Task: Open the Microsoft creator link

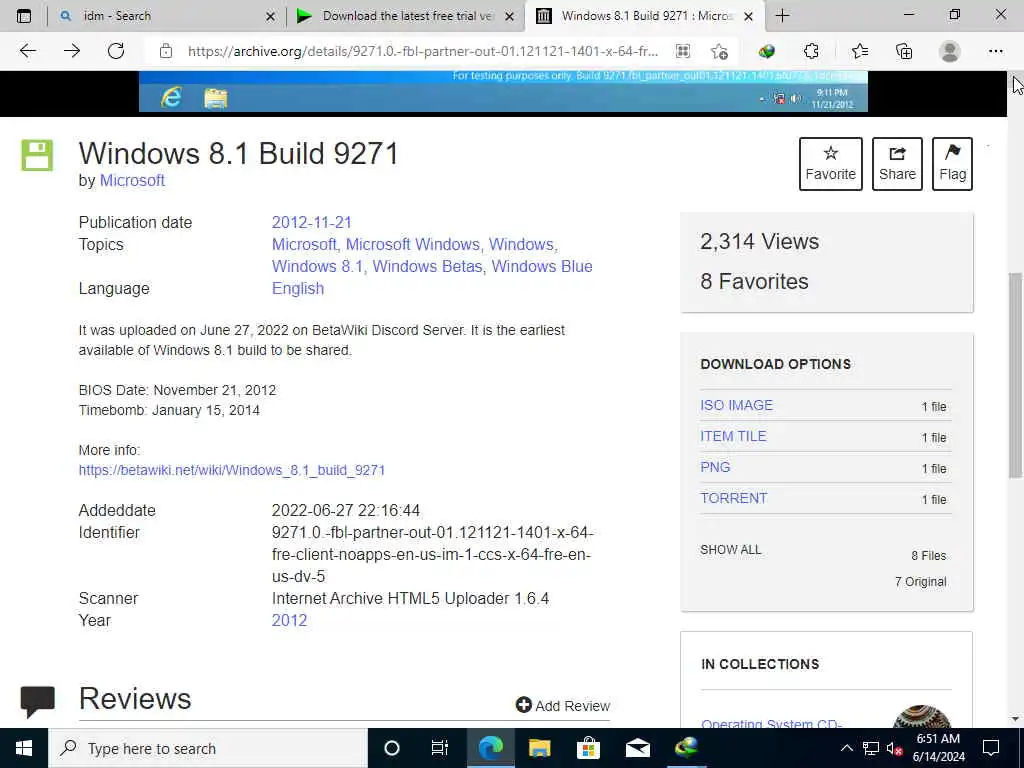Action: (132, 180)
